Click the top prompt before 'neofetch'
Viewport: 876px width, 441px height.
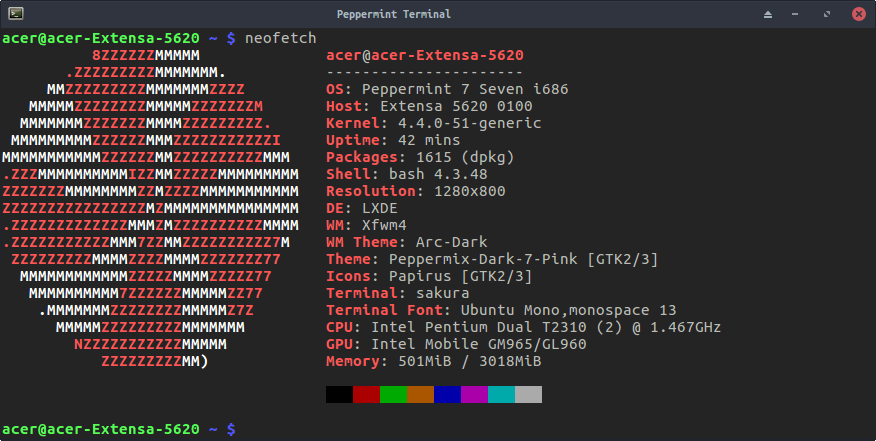click(119, 38)
